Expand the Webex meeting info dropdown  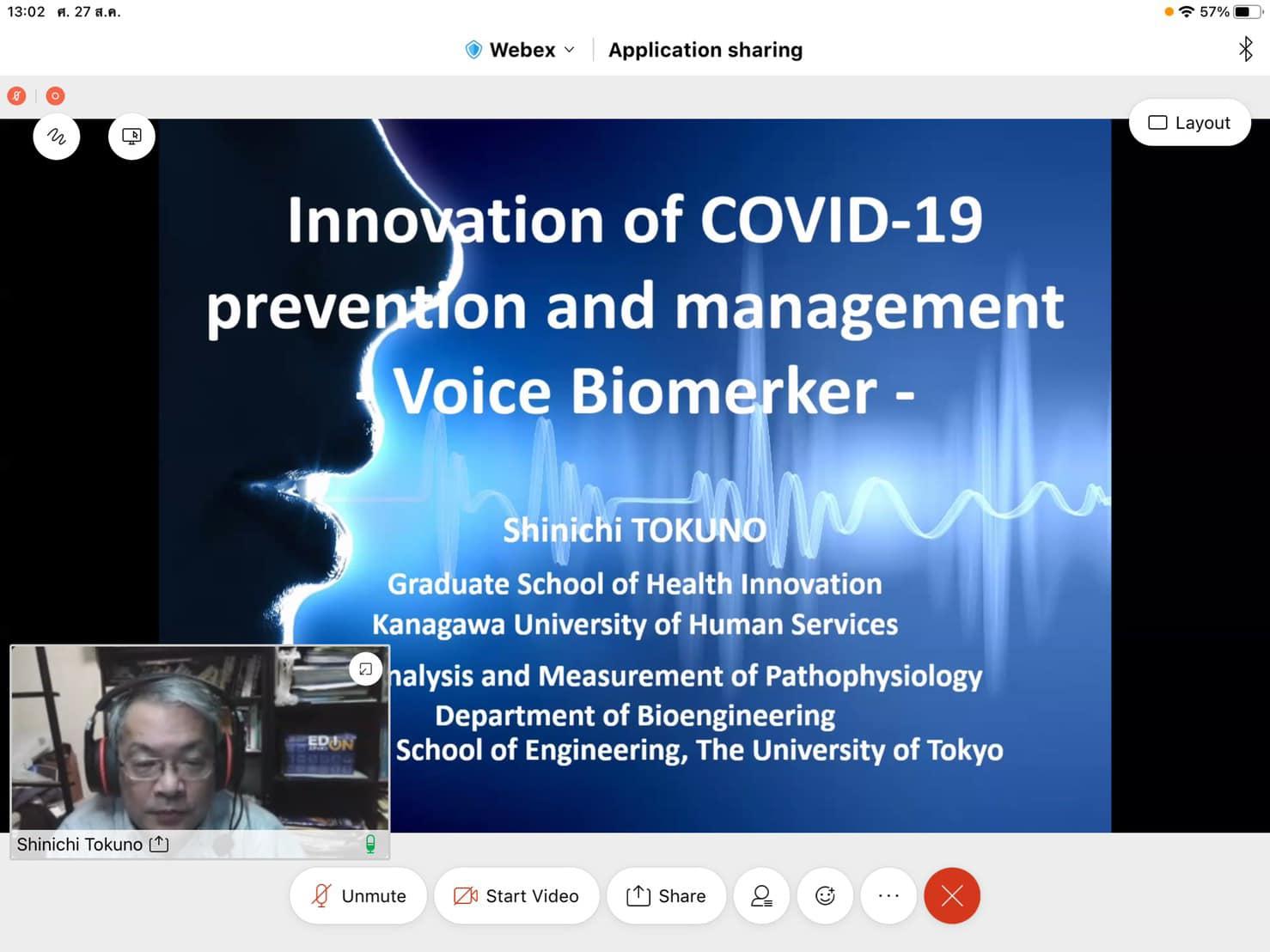(x=569, y=50)
